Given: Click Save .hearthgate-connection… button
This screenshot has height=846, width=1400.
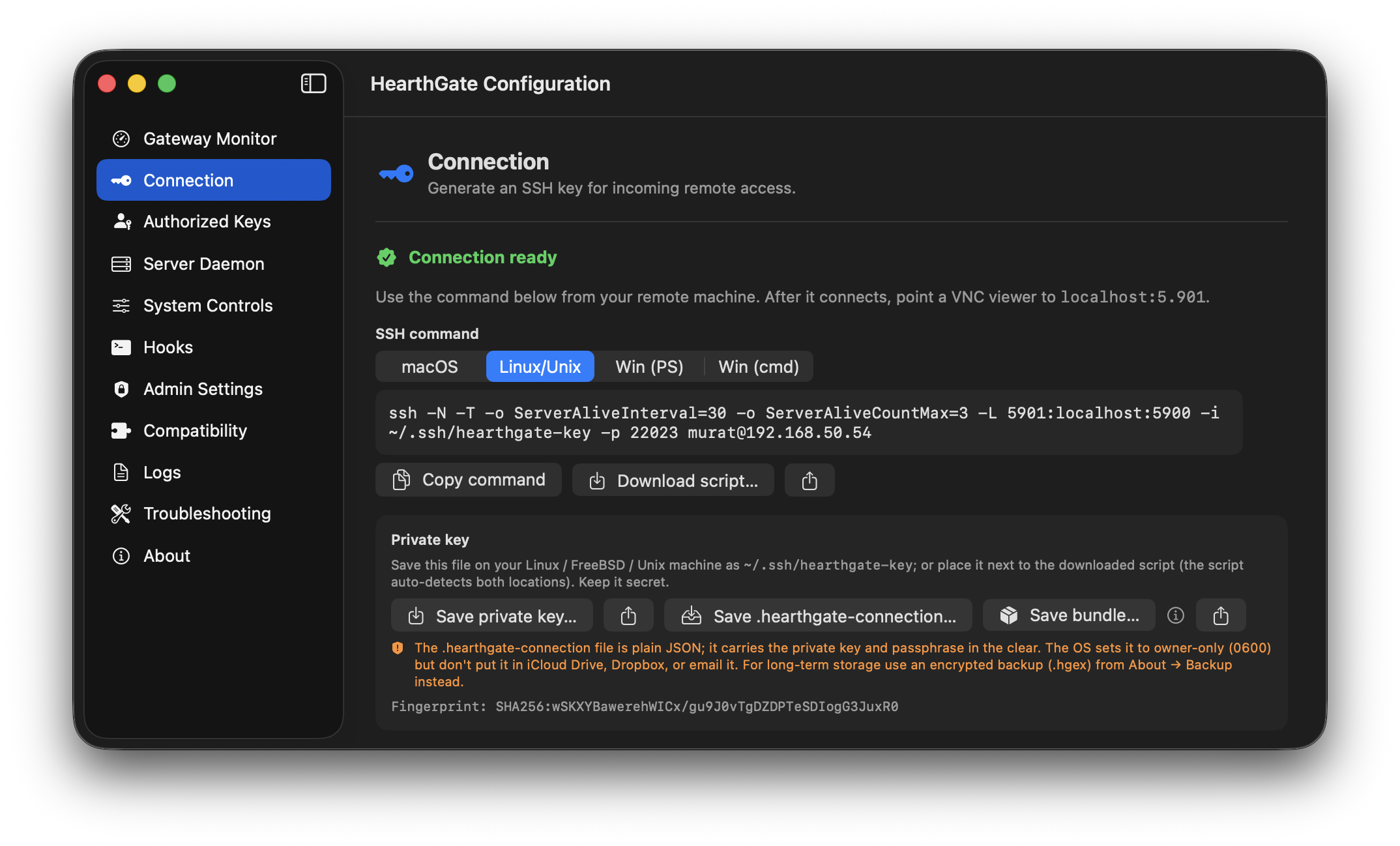Looking at the screenshot, I should coord(818,616).
